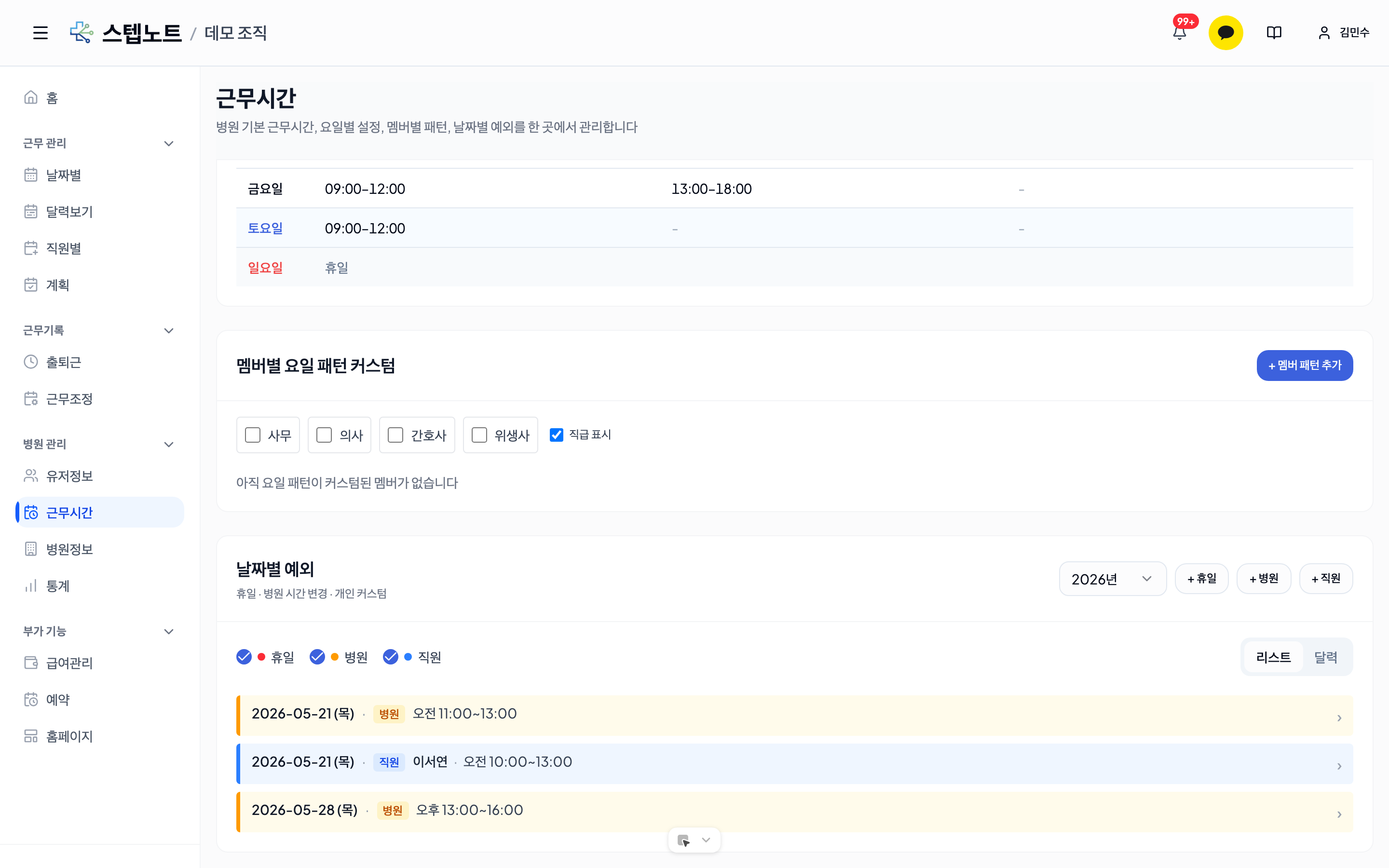Click the 예약 calendar-clock icon
The height and width of the screenshot is (868, 1389).
tap(31, 699)
